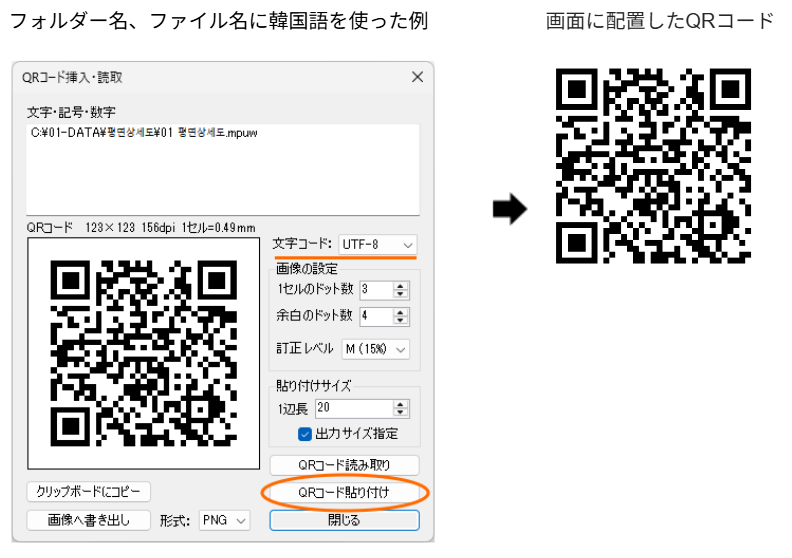
Task: Open the 文字コード UTF-8 dropdown
Action: [x=377, y=245]
